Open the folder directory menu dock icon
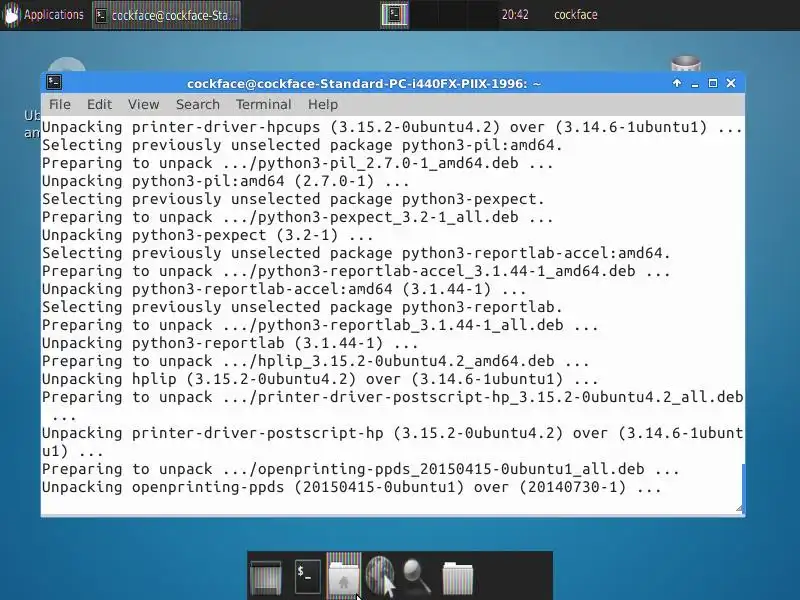Viewport: 800px width, 600px height. click(x=457, y=578)
